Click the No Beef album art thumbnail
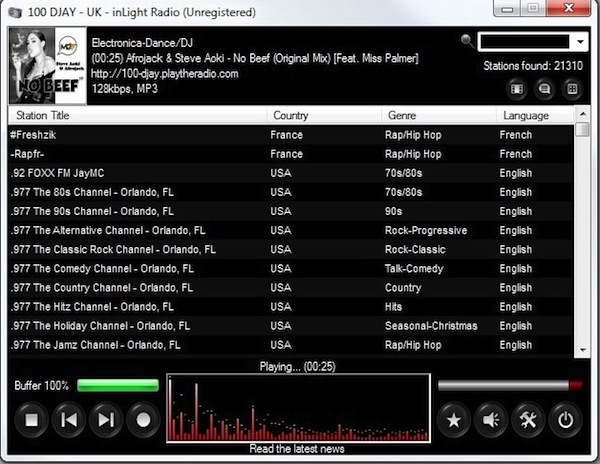The width and height of the screenshot is (600, 464). tap(47, 65)
